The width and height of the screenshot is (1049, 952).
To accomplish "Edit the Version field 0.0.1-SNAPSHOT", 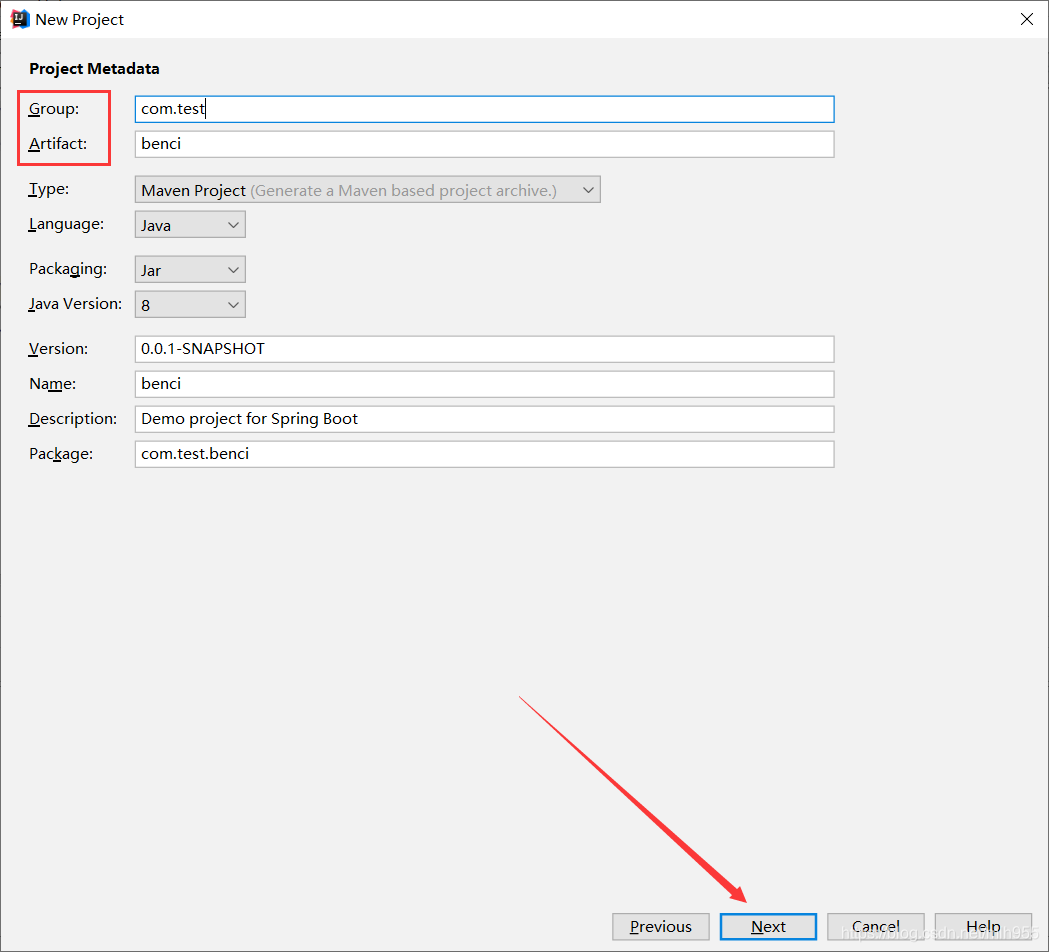I will pos(484,349).
